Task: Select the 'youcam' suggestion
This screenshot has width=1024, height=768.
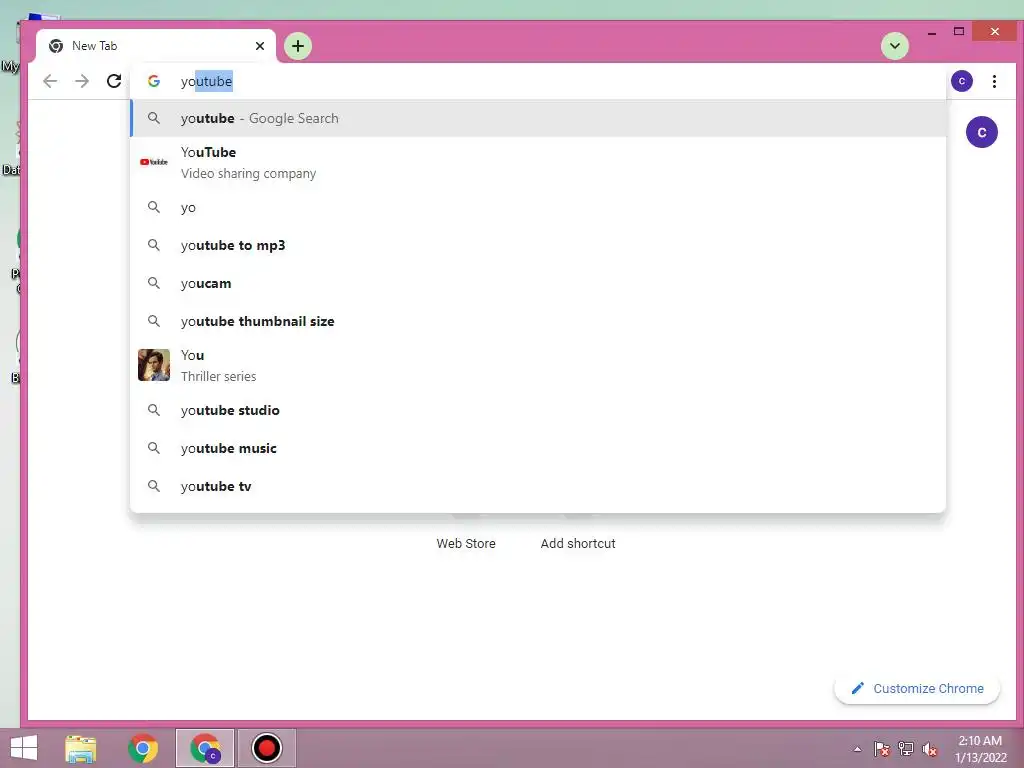Action: [x=537, y=283]
